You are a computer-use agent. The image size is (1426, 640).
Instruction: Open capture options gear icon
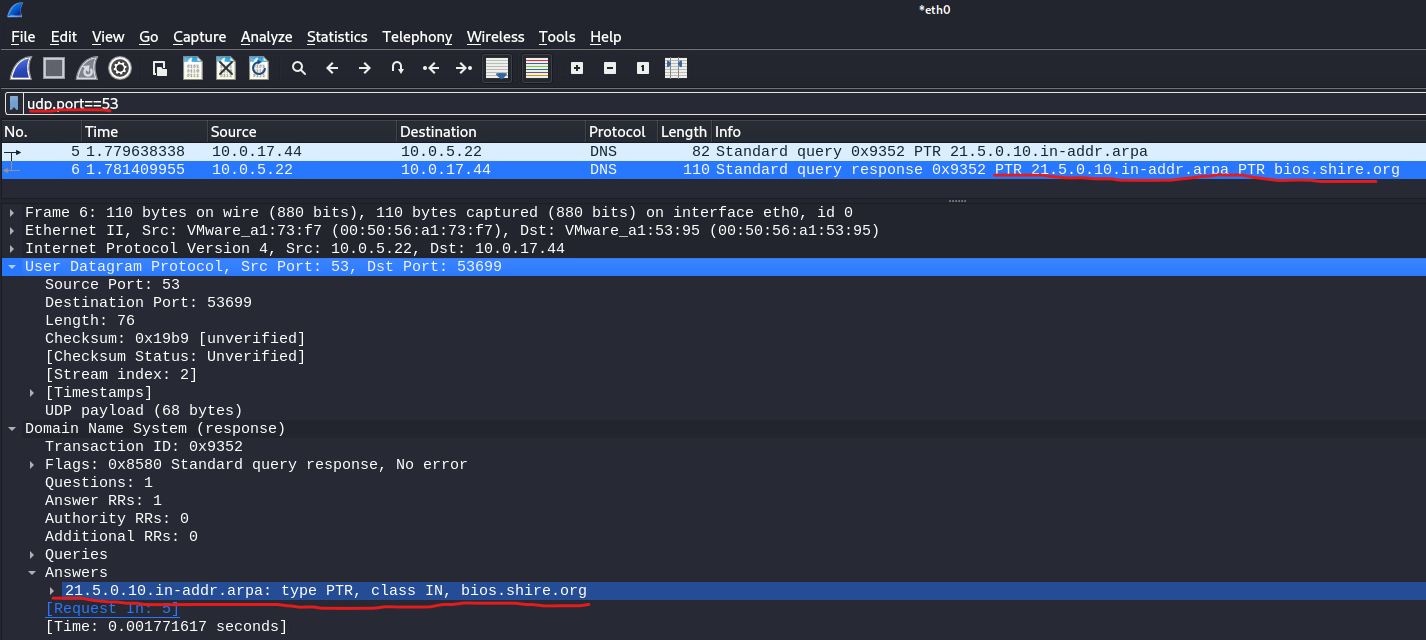pyautogui.click(x=120, y=68)
